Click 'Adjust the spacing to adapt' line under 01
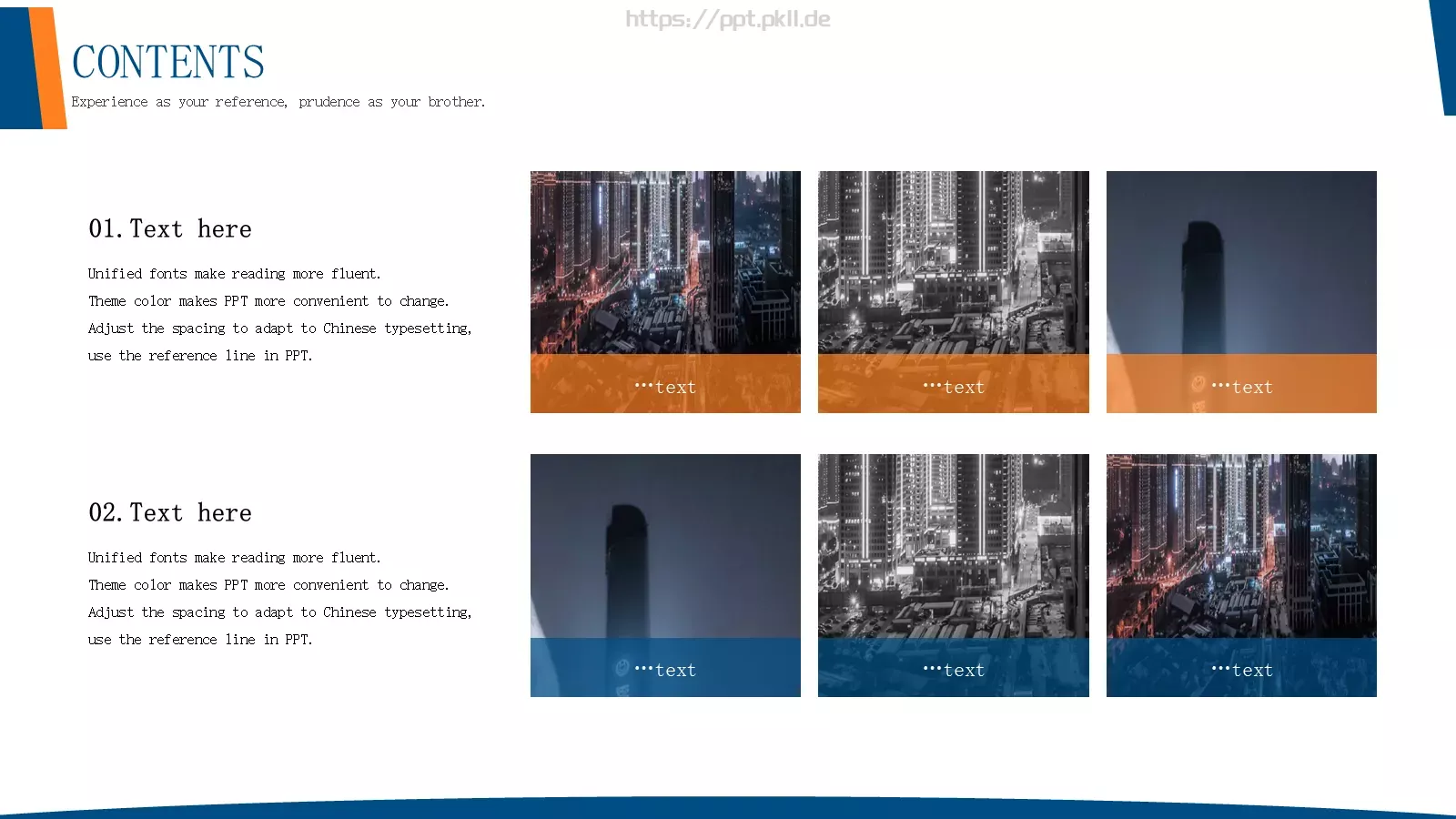1456x819 pixels. [x=280, y=328]
